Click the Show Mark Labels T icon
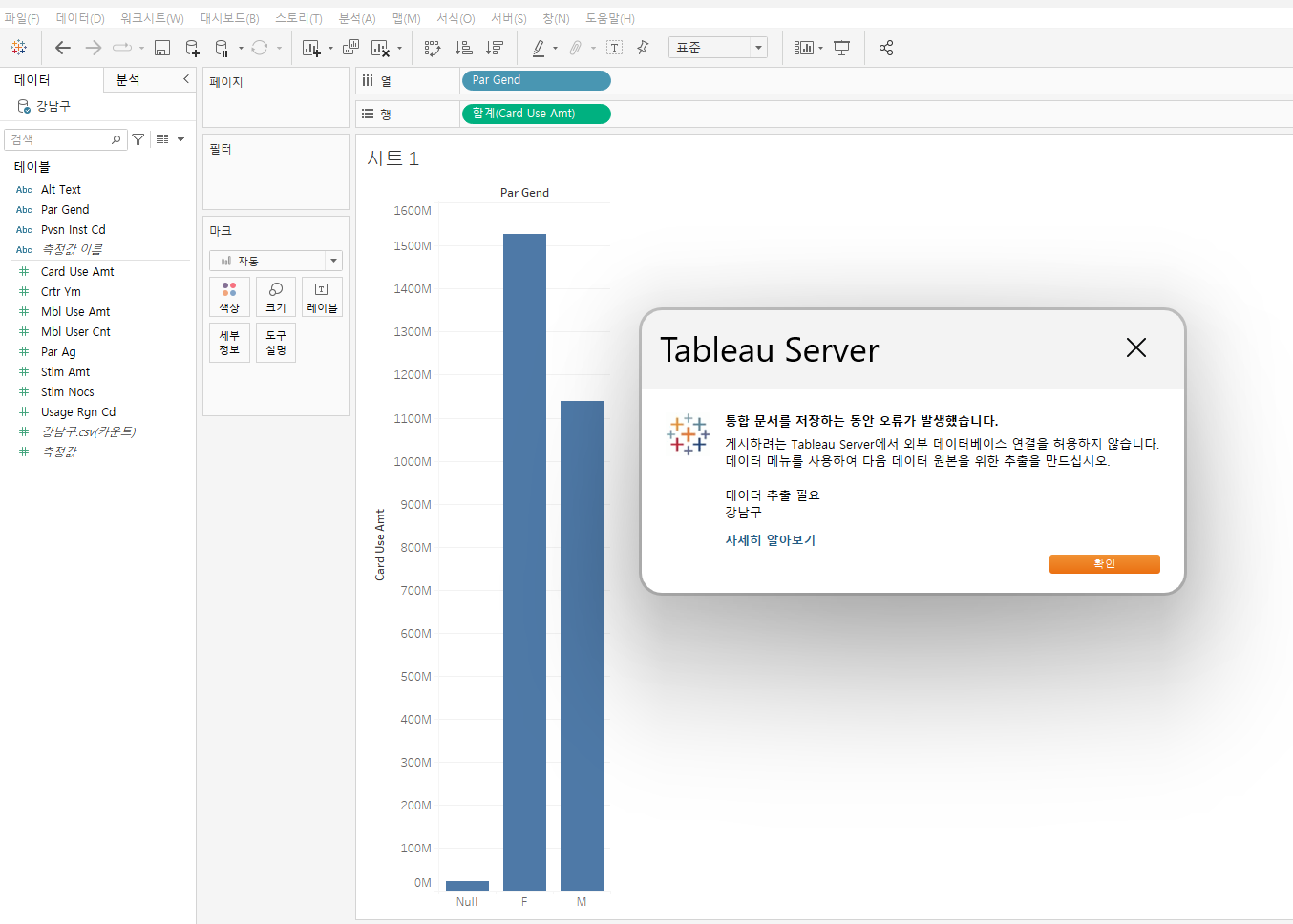 coord(614,48)
